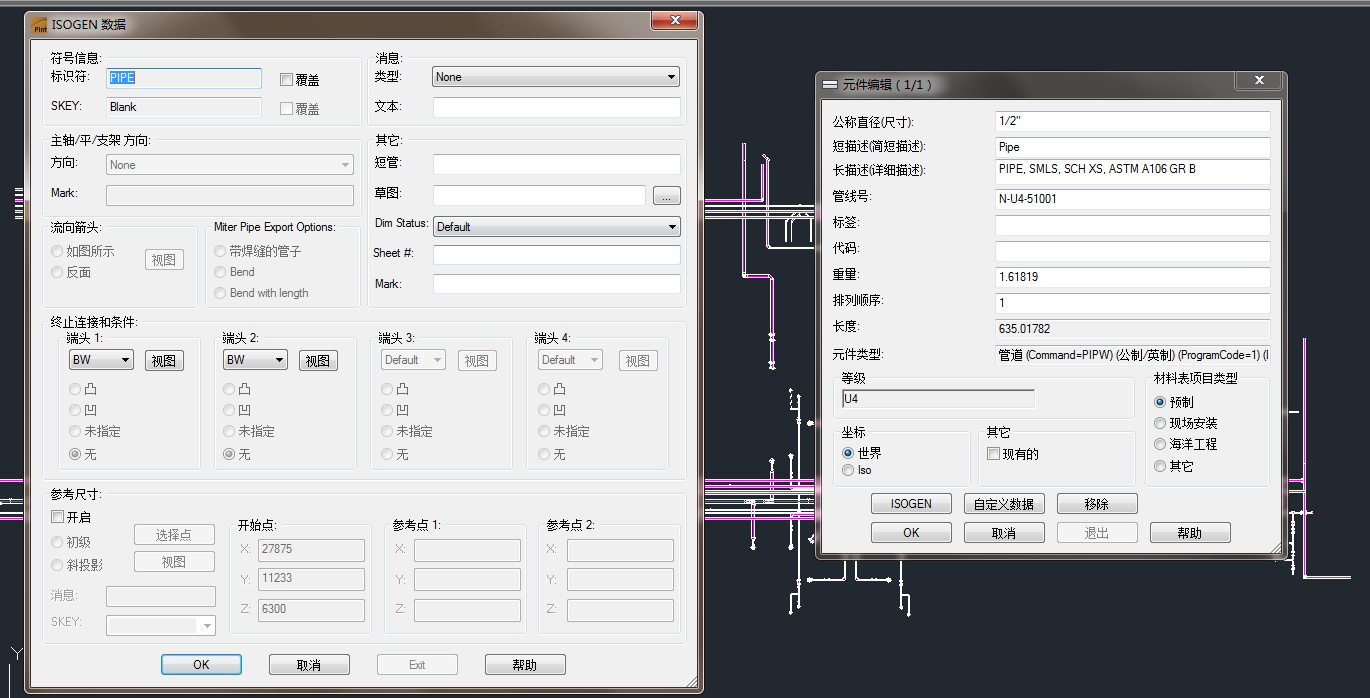Open 端头 1 BW dropdown
The height and width of the screenshot is (698, 1370).
pyautogui.click(x=101, y=360)
